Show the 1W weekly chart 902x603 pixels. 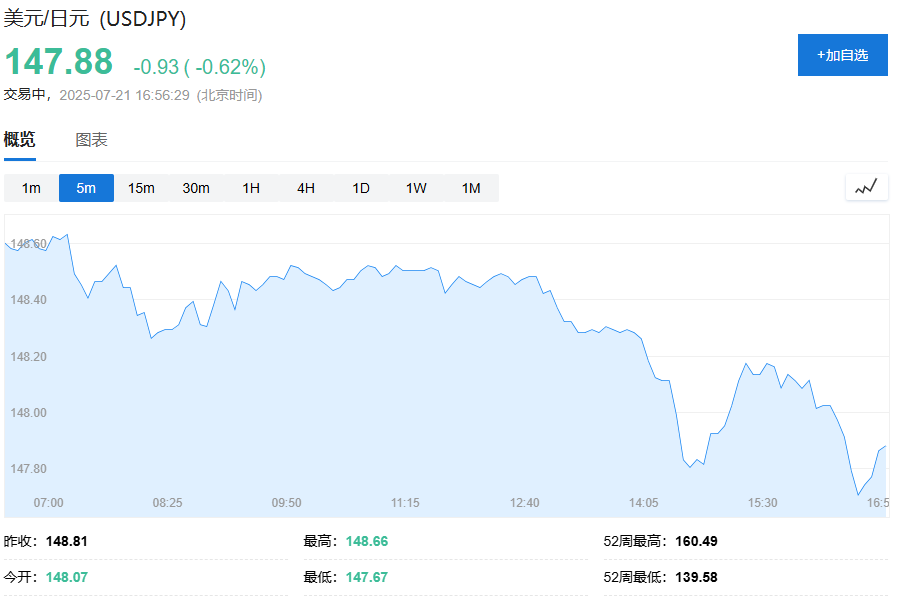(416, 188)
